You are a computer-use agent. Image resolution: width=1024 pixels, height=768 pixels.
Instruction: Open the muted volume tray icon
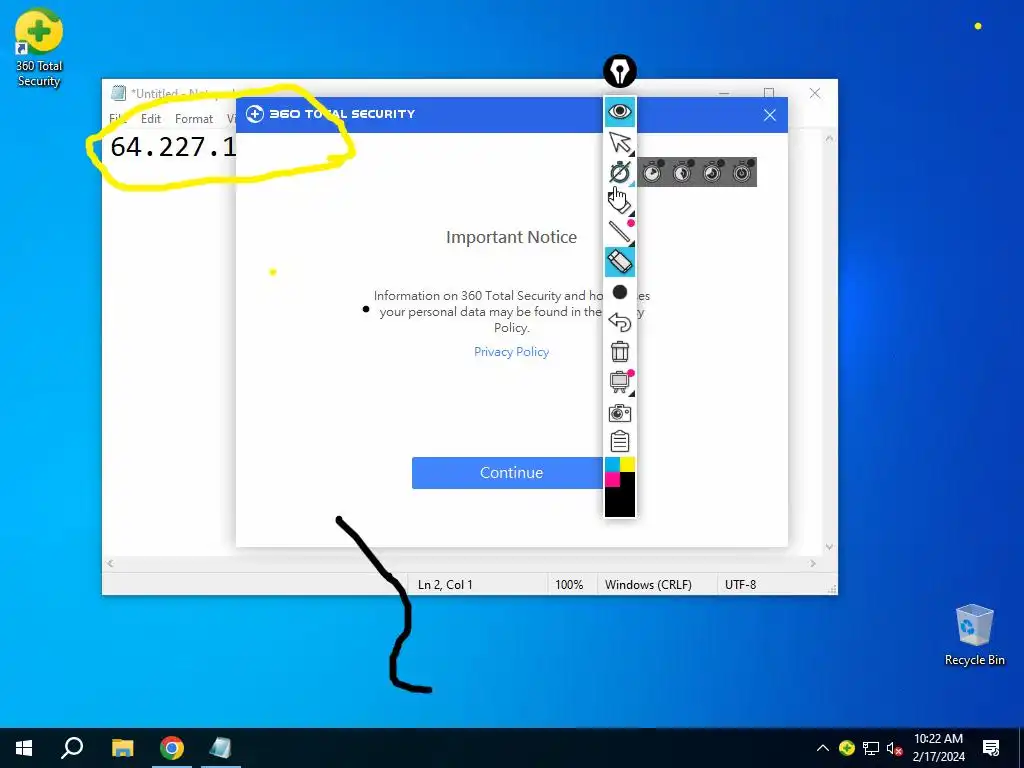[x=894, y=748]
